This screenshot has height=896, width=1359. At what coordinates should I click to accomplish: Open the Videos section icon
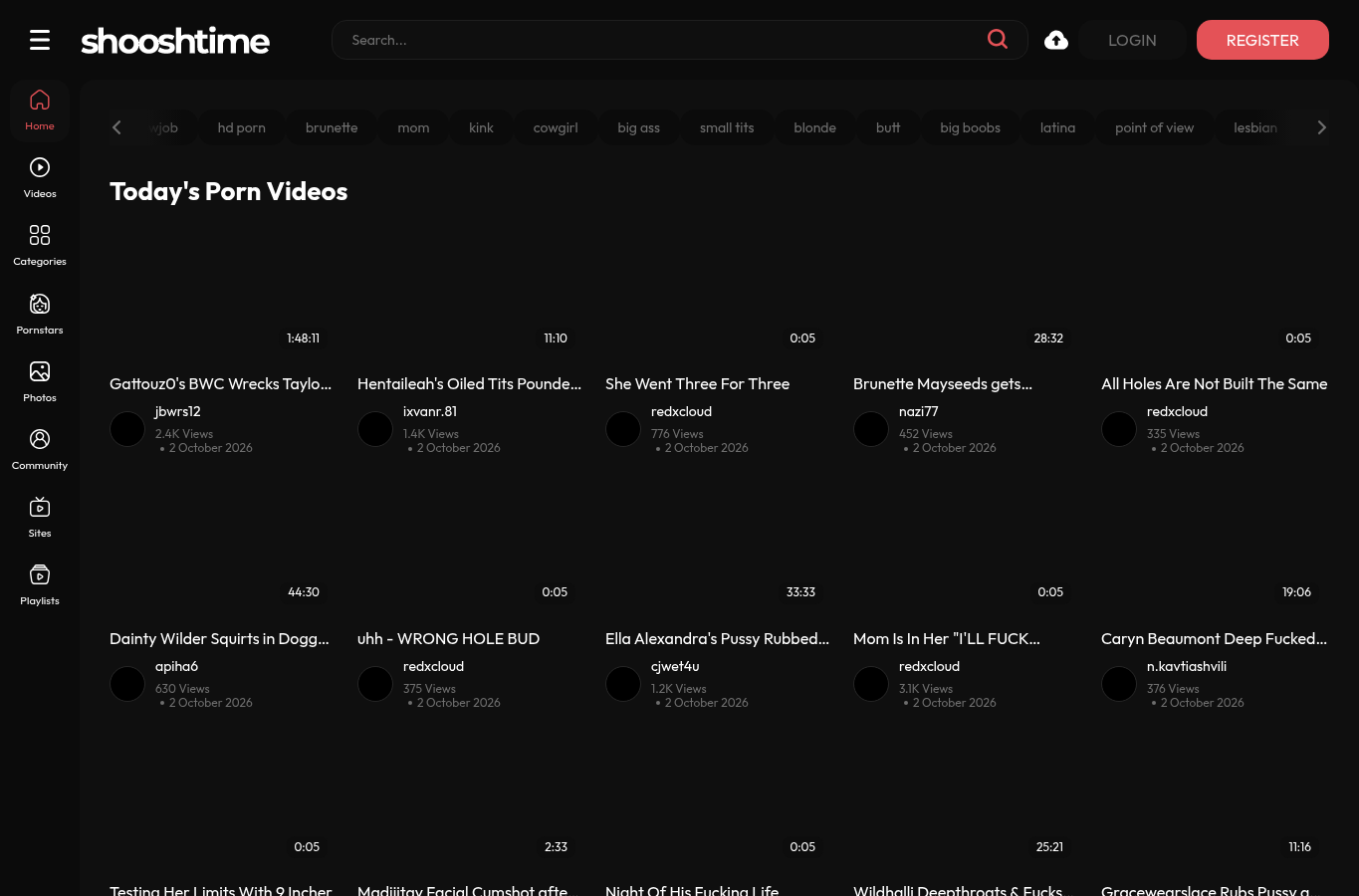[x=40, y=167]
